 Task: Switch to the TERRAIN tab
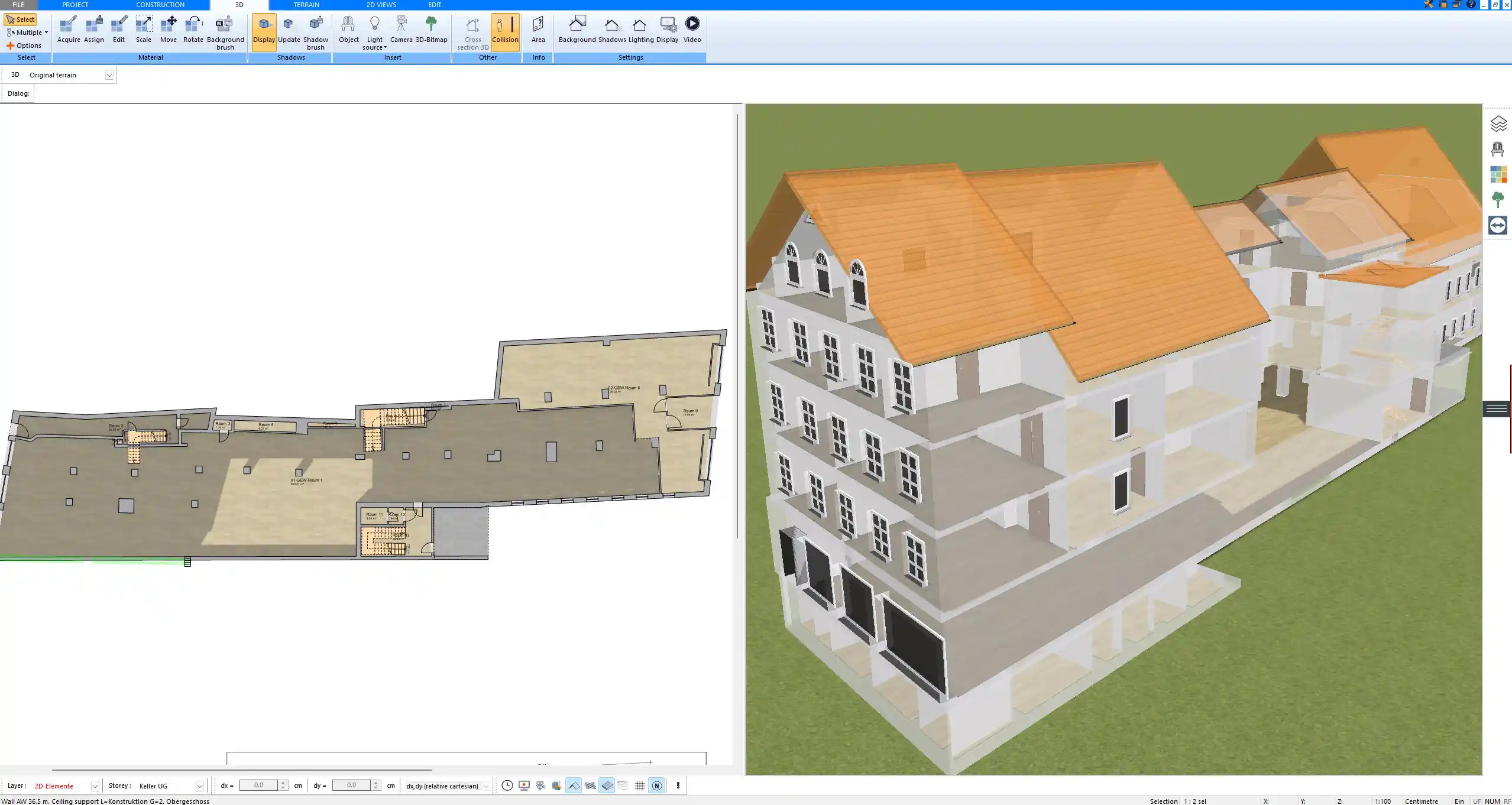pyautogui.click(x=306, y=5)
